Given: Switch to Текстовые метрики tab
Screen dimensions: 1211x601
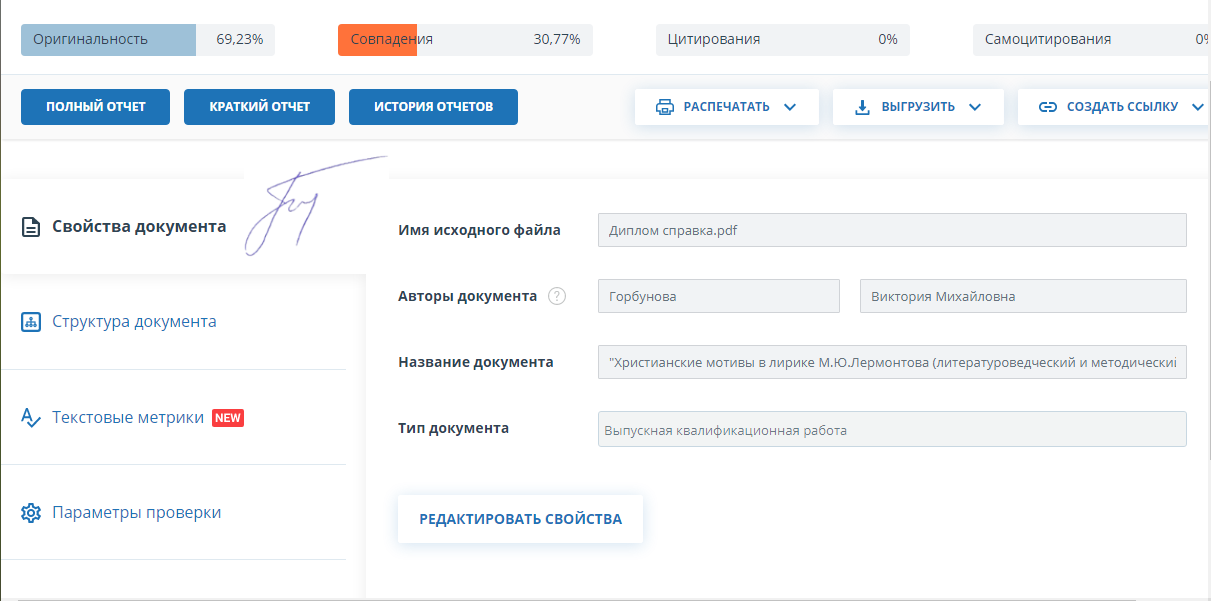Looking at the screenshot, I should tap(128, 418).
